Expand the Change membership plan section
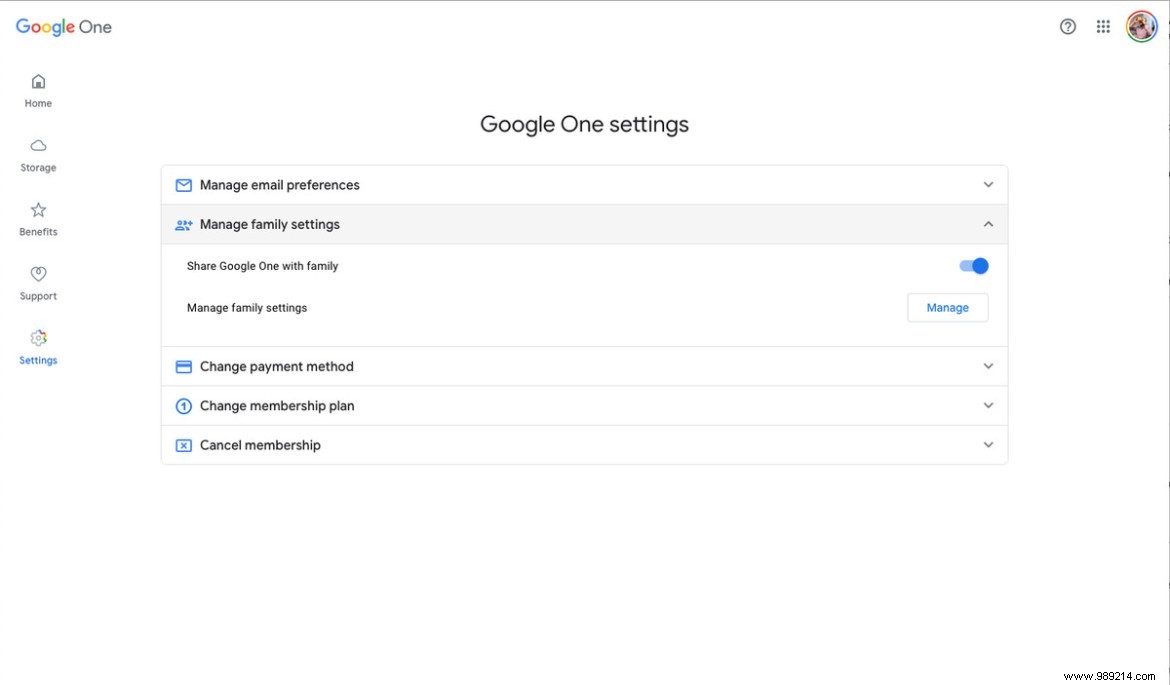The height and width of the screenshot is (685, 1170). point(988,405)
